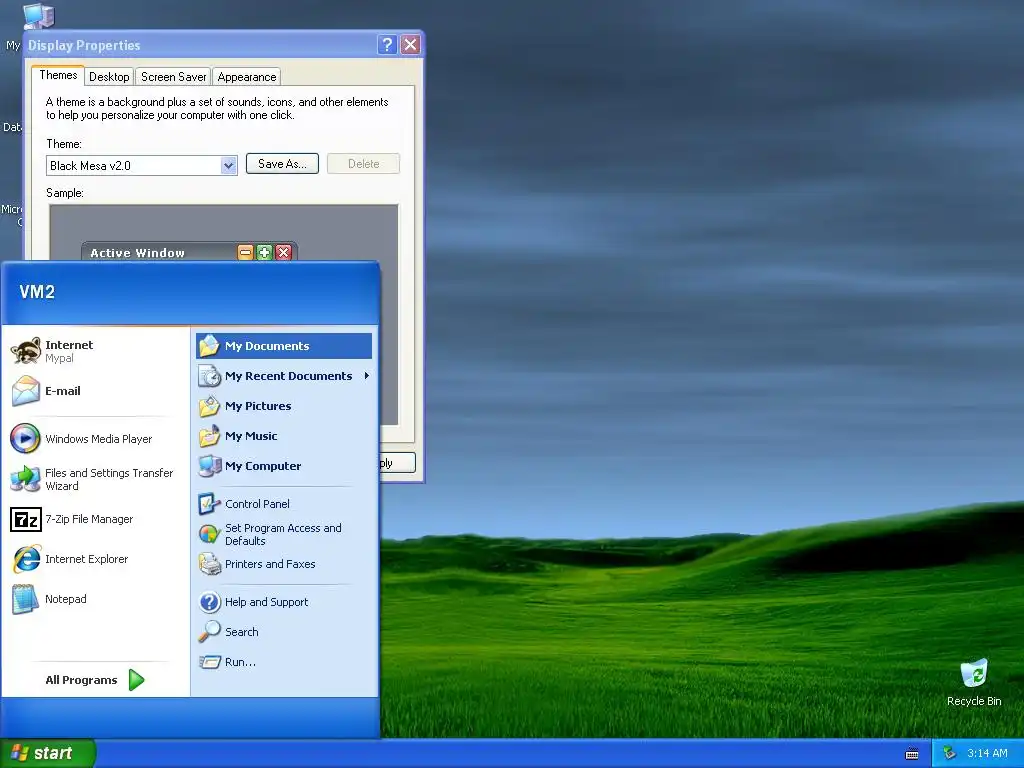The image size is (1024, 768).
Task: Switch to the Screen Saver tab
Action: [x=173, y=76]
